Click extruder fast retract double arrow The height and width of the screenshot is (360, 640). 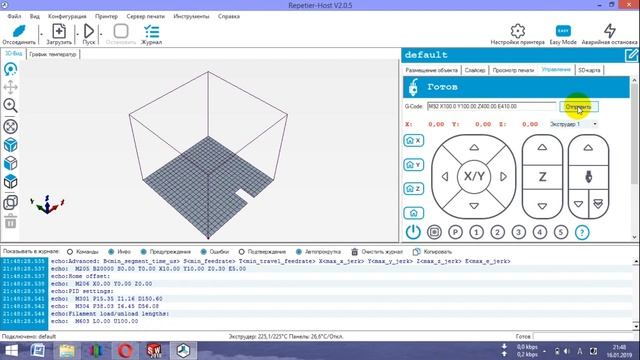598,204
